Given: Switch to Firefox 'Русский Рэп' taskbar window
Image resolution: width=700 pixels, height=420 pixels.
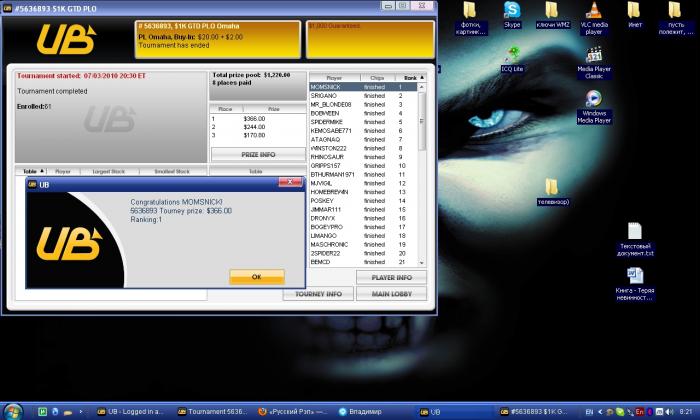Looking at the screenshot, I should [x=294, y=412].
